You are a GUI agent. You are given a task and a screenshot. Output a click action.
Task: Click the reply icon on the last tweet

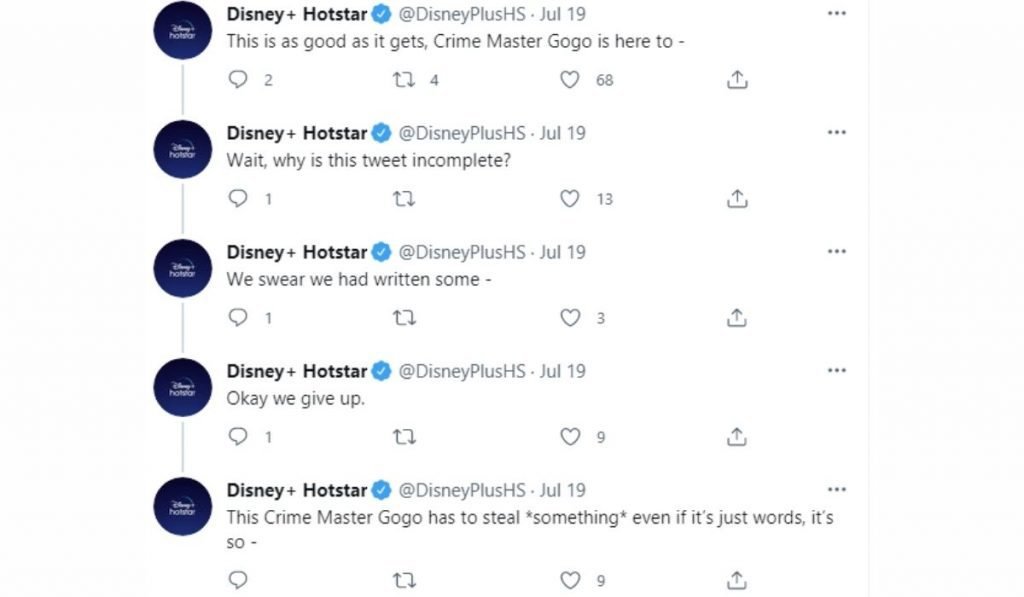(x=237, y=580)
